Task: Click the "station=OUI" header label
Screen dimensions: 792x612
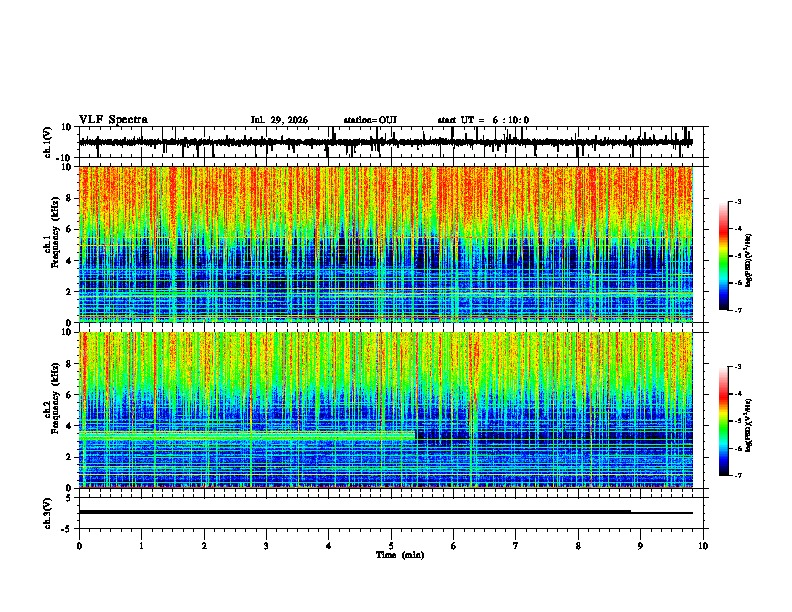Action: tap(370, 120)
